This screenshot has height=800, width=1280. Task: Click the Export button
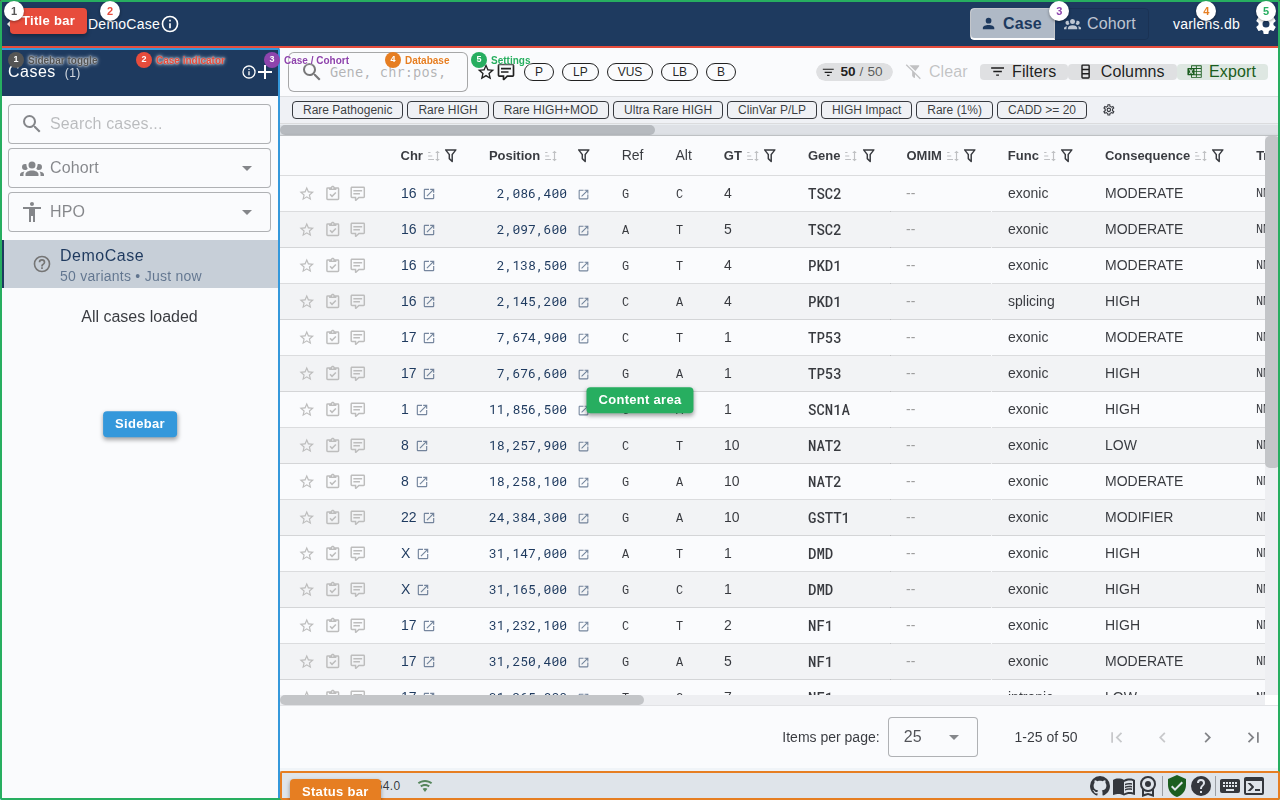coord(1222,72)
